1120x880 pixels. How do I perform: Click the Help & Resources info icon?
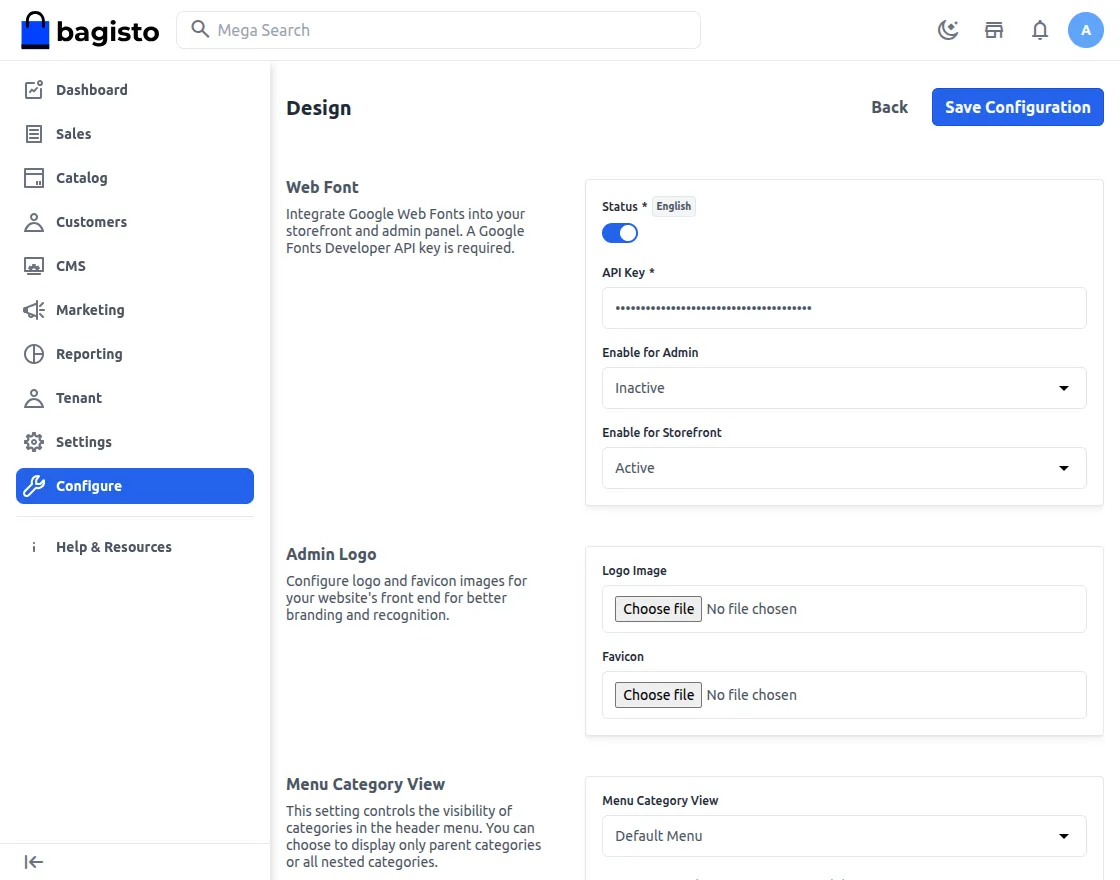34,547
